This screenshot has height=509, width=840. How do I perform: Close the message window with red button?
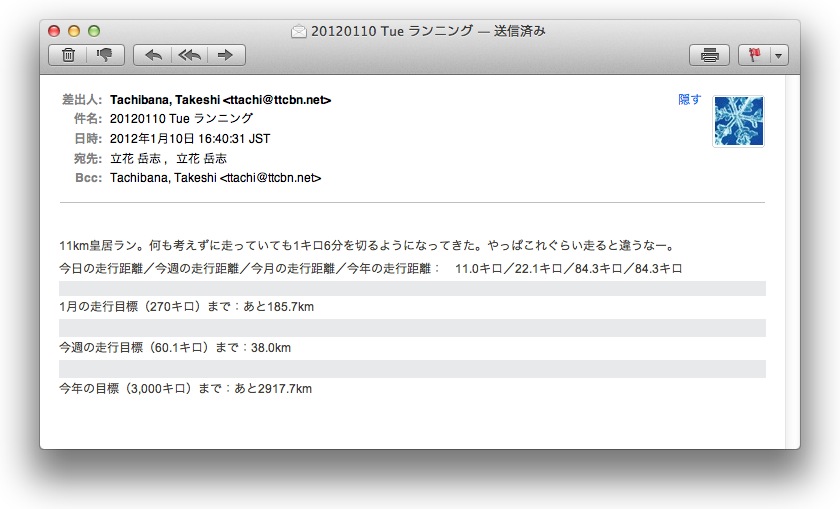(x=55, y=31)
